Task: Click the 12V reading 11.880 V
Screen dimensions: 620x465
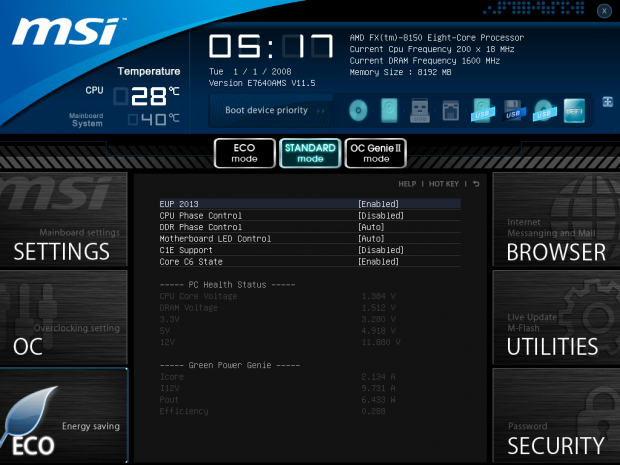Action: [381, 342]
